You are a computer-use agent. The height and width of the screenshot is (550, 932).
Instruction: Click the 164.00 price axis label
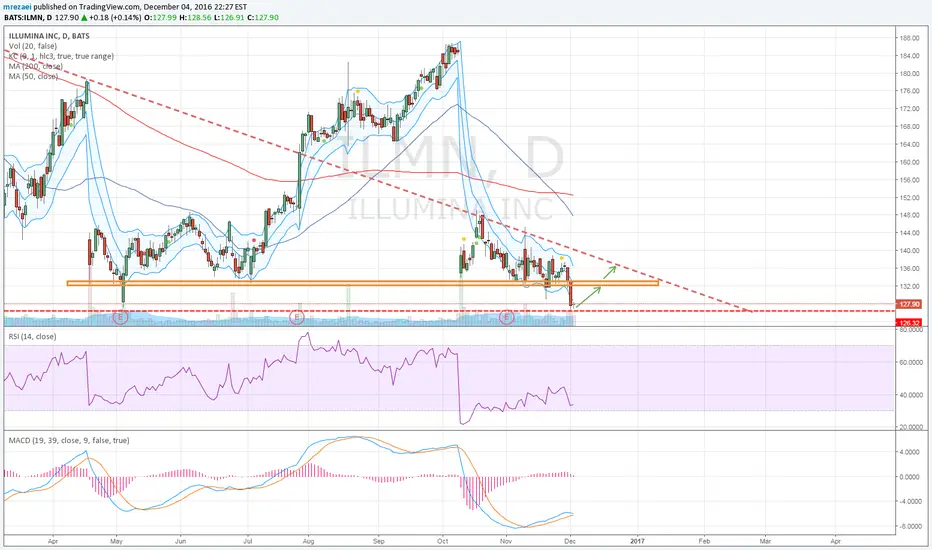[909, 144]
